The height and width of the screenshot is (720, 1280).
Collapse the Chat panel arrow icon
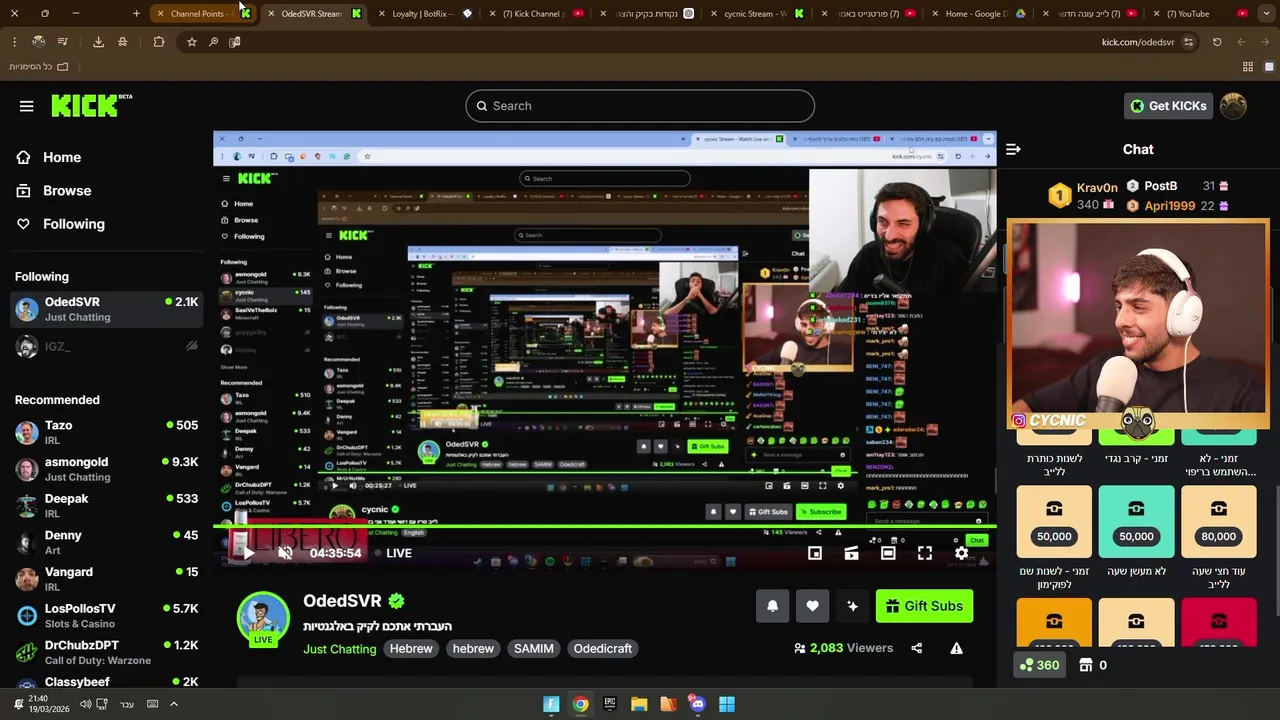[1013, 149]
